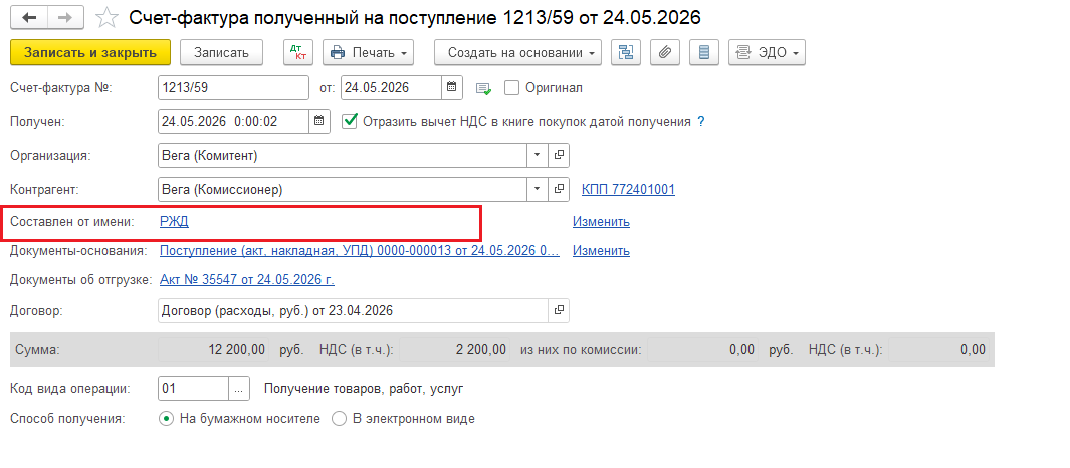The image size is (1070, 468).
Task: Open the report list icon
Action: [704, 53]
